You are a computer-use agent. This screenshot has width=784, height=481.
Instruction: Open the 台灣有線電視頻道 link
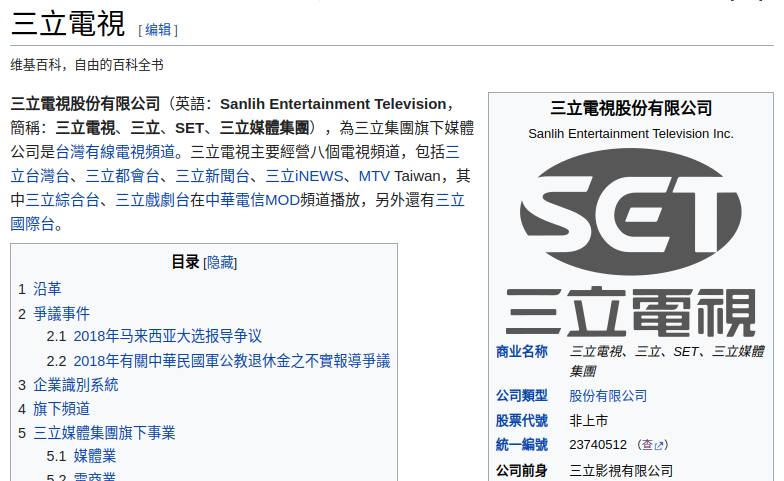[x=115, y=152]
